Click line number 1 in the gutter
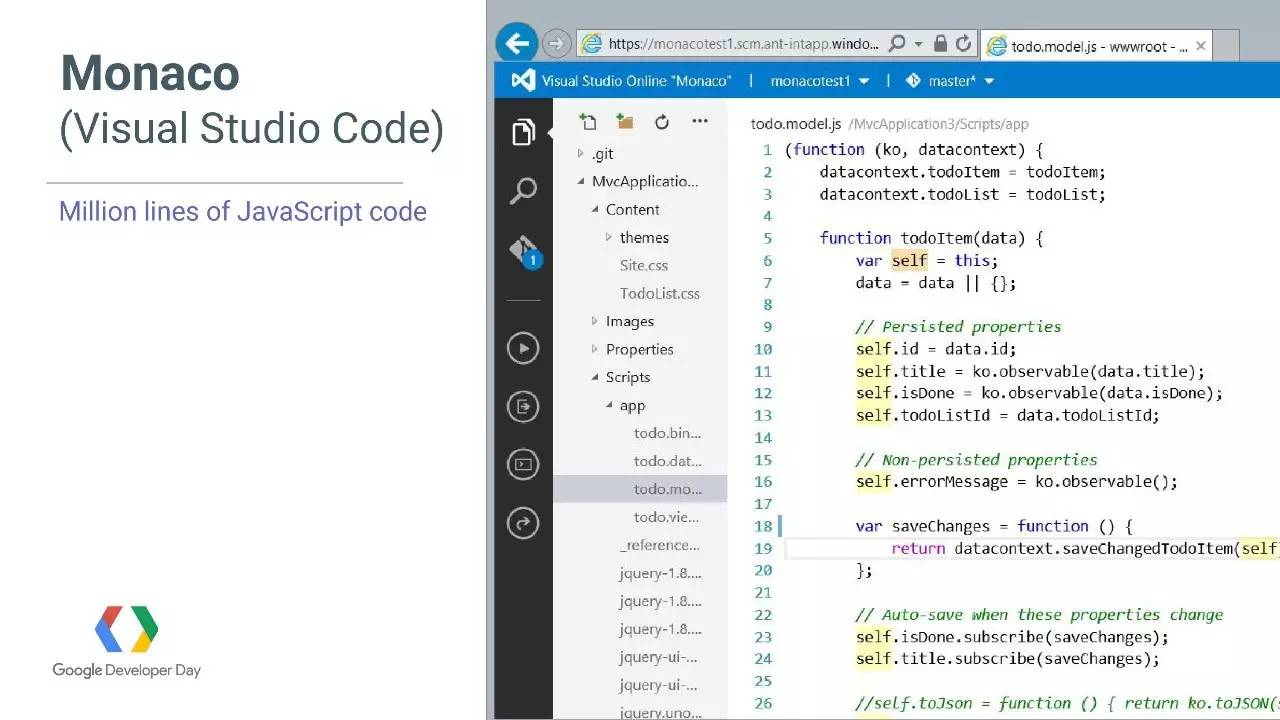Screen dimensions: 1280x720 [x=767, y=150]
